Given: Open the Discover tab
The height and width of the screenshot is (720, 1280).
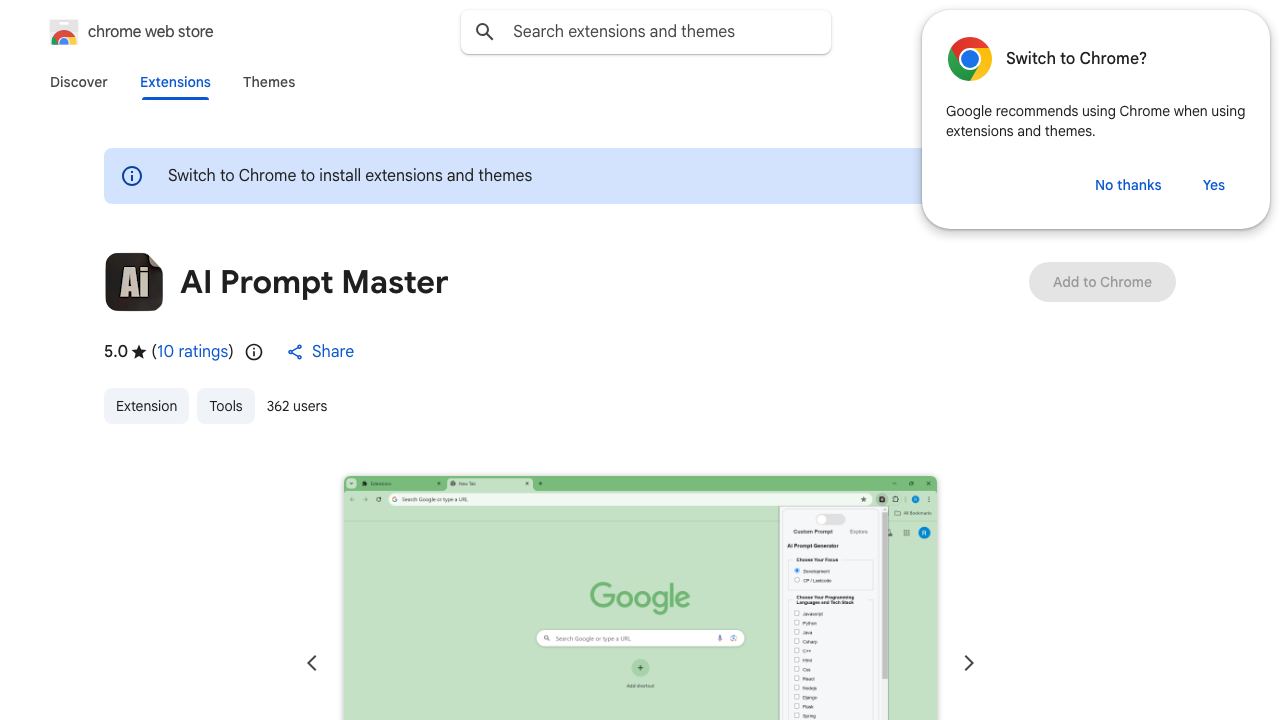Looking at the screenshot, I should 79,82.
